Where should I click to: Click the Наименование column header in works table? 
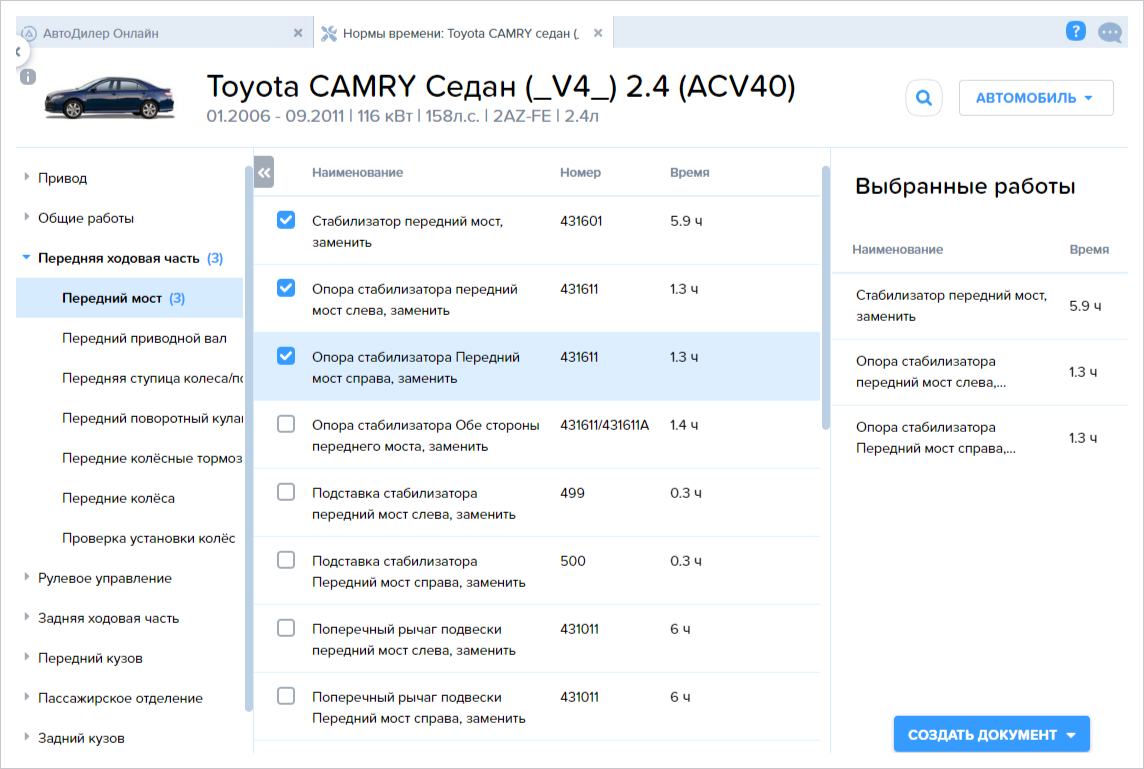click(x=358, y=172)
